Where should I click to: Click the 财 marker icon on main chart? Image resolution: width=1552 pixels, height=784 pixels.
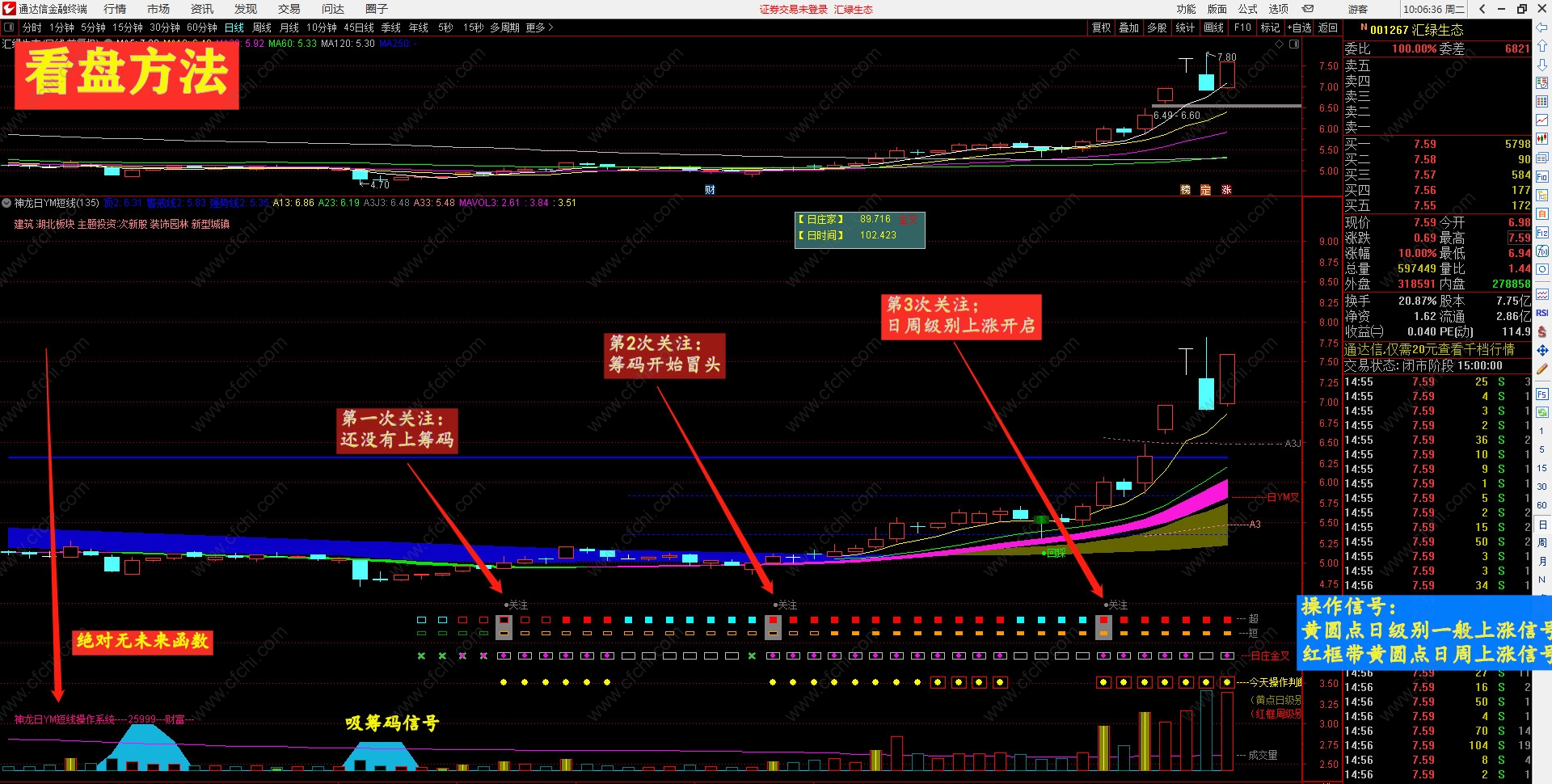[x=710, y=190]
